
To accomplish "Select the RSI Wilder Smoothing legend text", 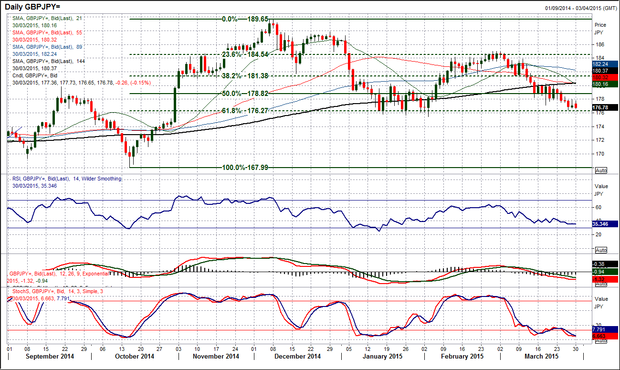I will 67,179.
